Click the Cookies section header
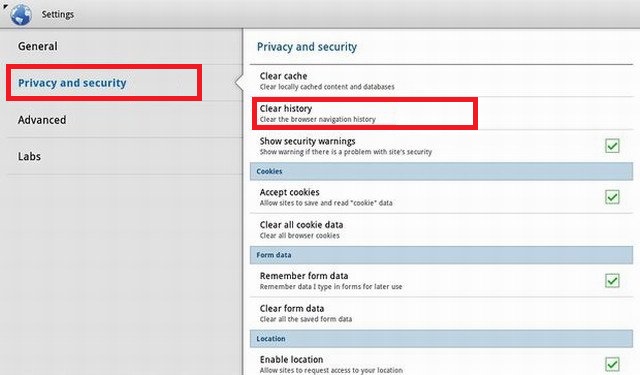 coord(441,171)
